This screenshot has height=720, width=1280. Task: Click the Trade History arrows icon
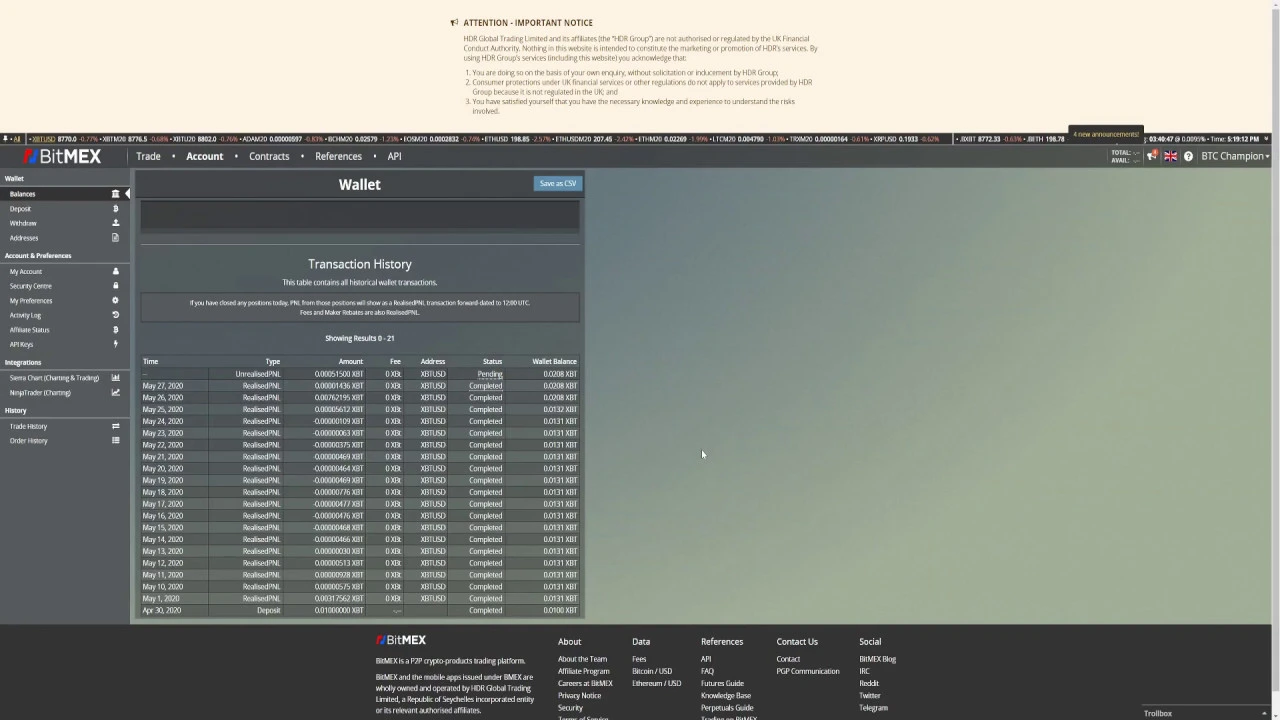click(115, 427)
